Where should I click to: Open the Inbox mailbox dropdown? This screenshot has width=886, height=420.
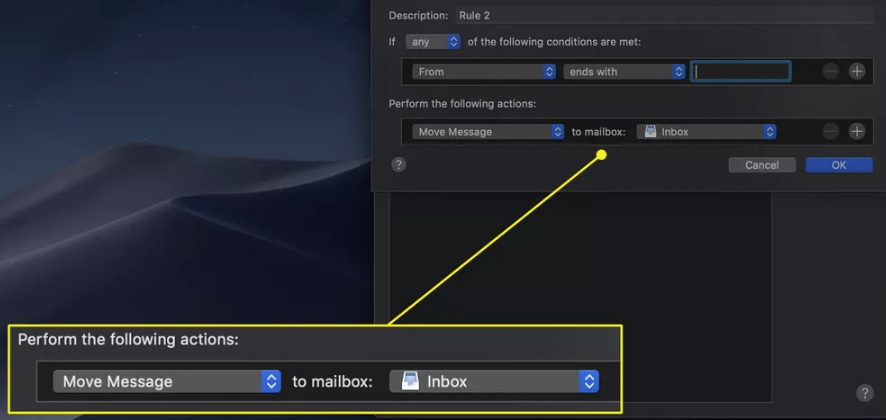pyautogui.click(x=706, y=132)
